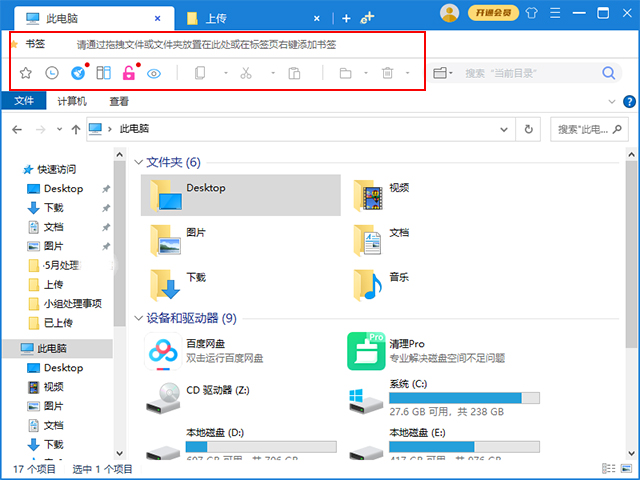Open the 查看 ribbon tab
This screenshot has width=640, height=480.
119,101
